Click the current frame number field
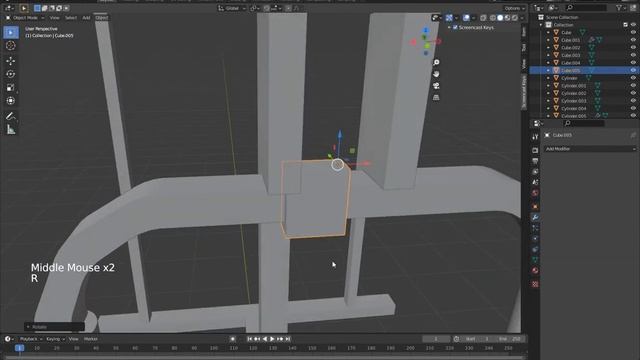Viewport: 640px width, 360px height. pyautogui.click(x=436, y=339)
